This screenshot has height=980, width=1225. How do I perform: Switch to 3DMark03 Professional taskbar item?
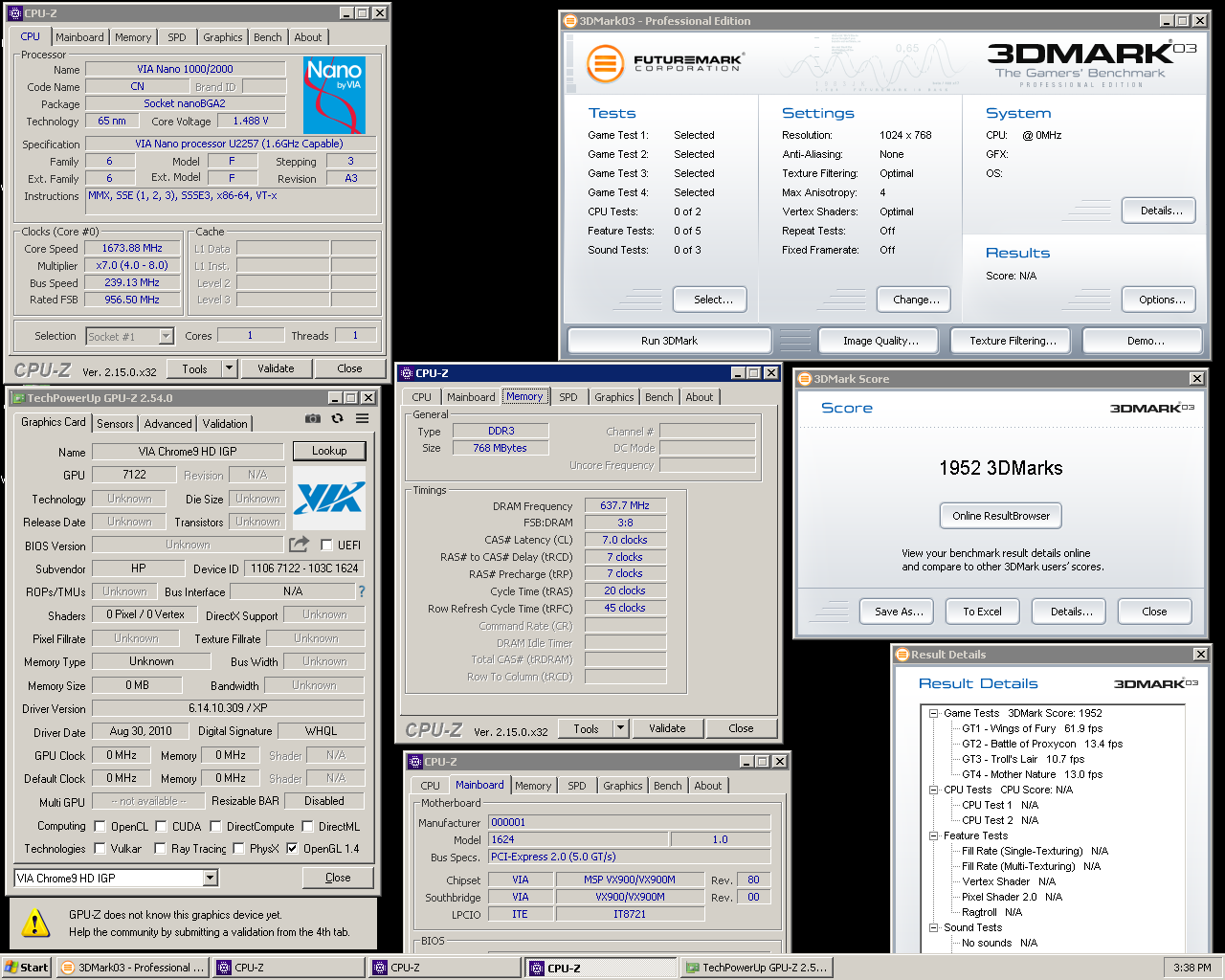click(132, 968)
